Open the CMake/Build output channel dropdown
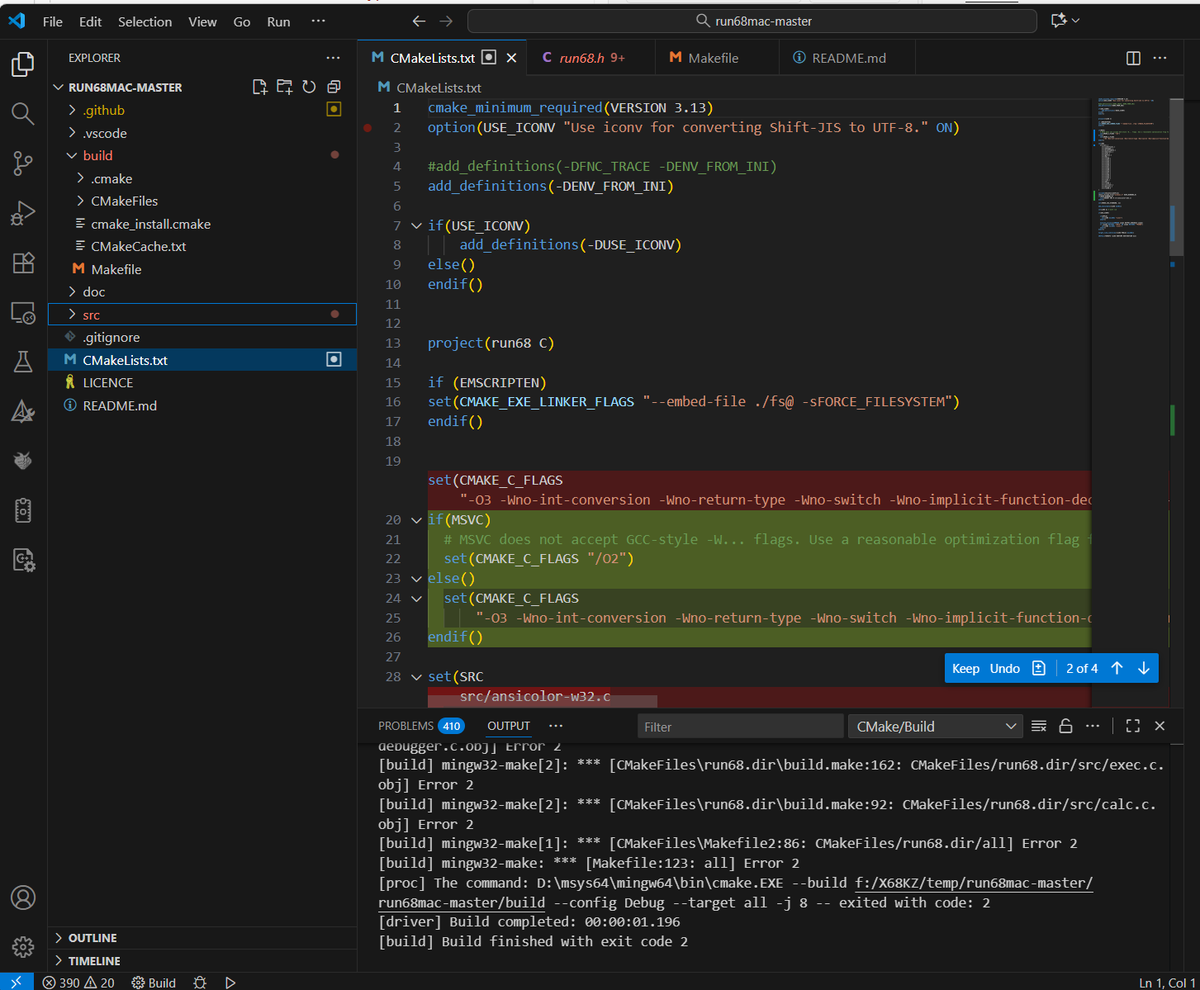Image resolution: width=1200 pixels, height=990 pixels. point(934,726)
